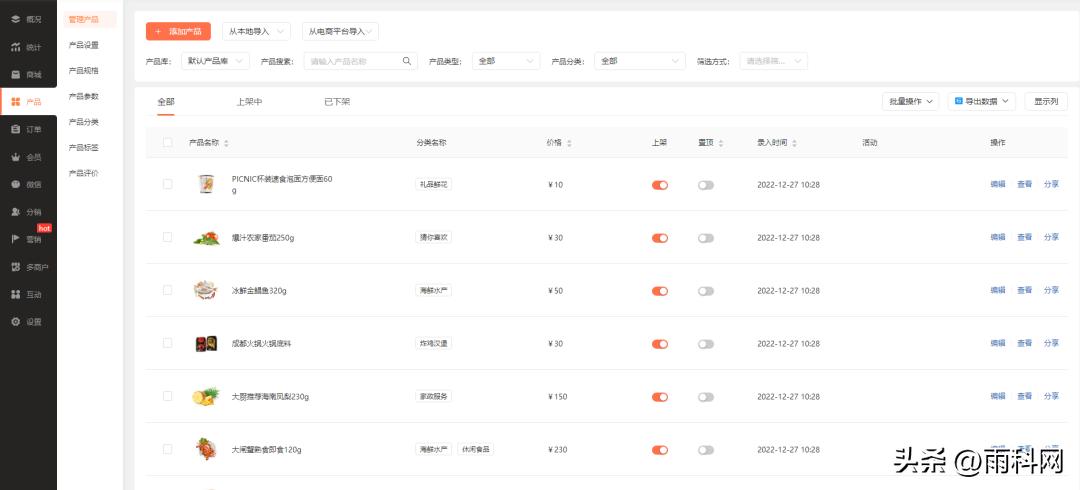1080x490 pixels.
Task: Open 产品设置 in the submenu
Action: coord(84,45)
